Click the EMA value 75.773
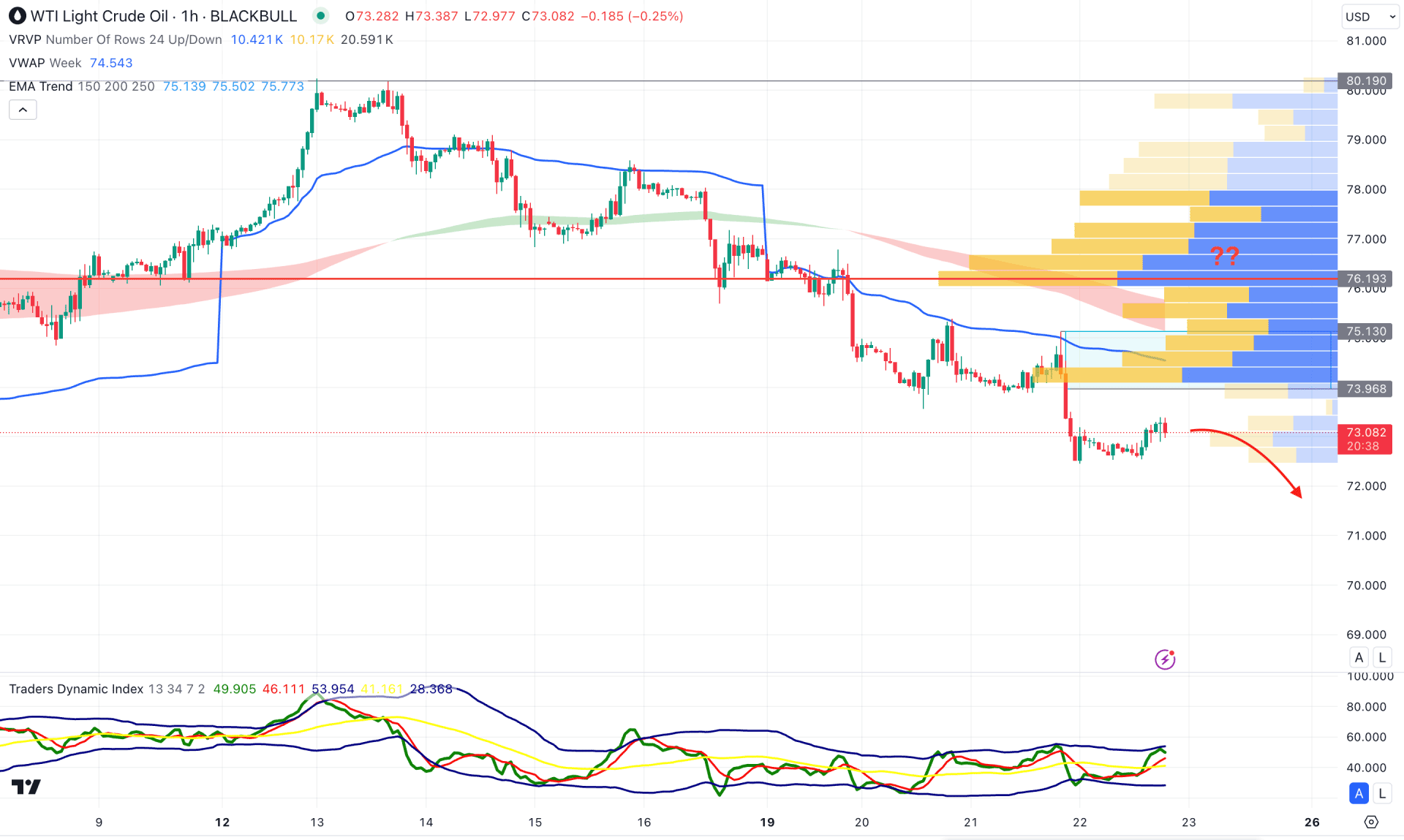Screen dimensions: 1404x840 coord(282,86)
